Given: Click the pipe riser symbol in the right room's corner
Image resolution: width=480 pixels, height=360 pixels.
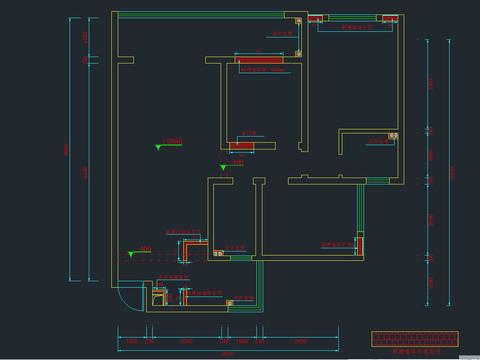Looking at the screenshot, I should [x=393, y=136].
